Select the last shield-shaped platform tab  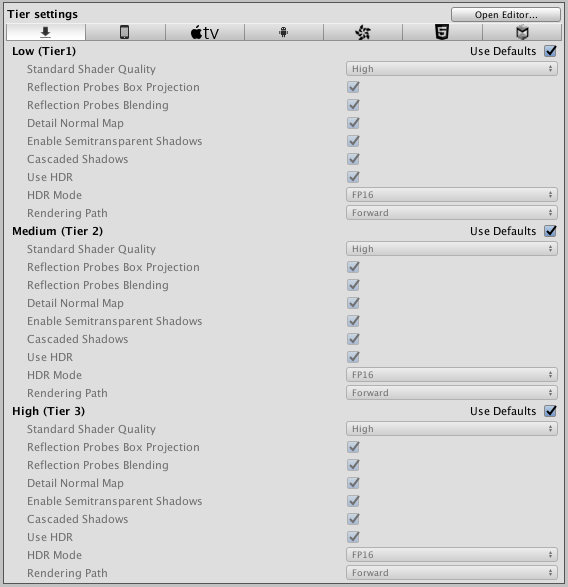(x=522, y=33)
